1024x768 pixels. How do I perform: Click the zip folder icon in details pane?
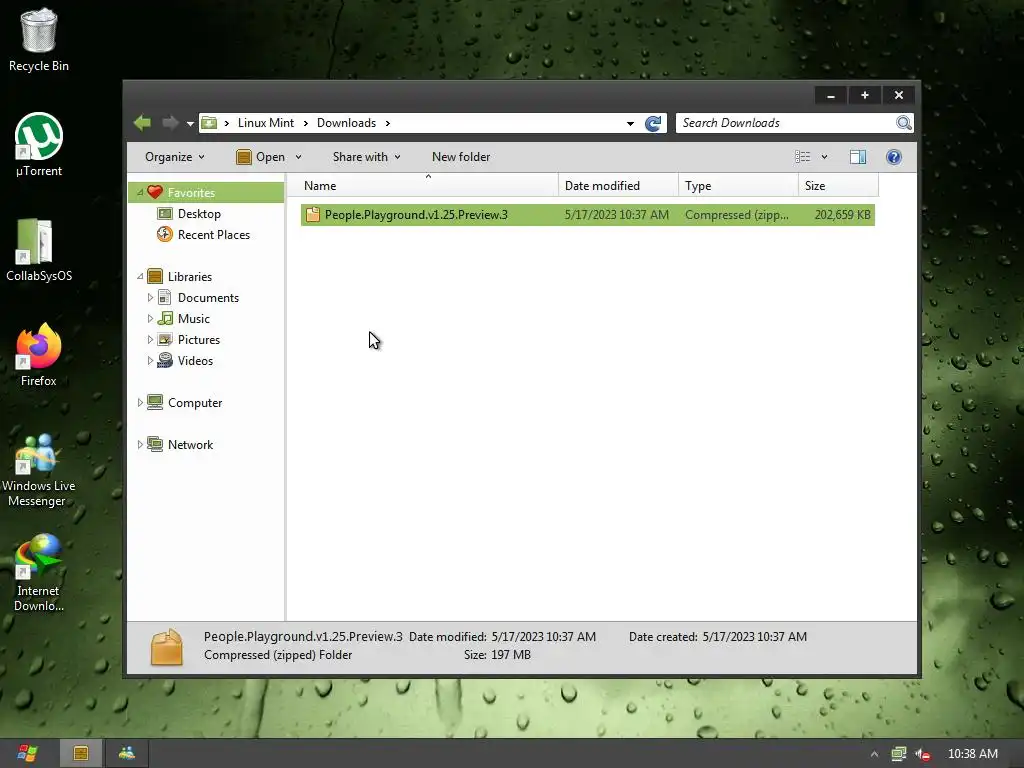point(167,647)
